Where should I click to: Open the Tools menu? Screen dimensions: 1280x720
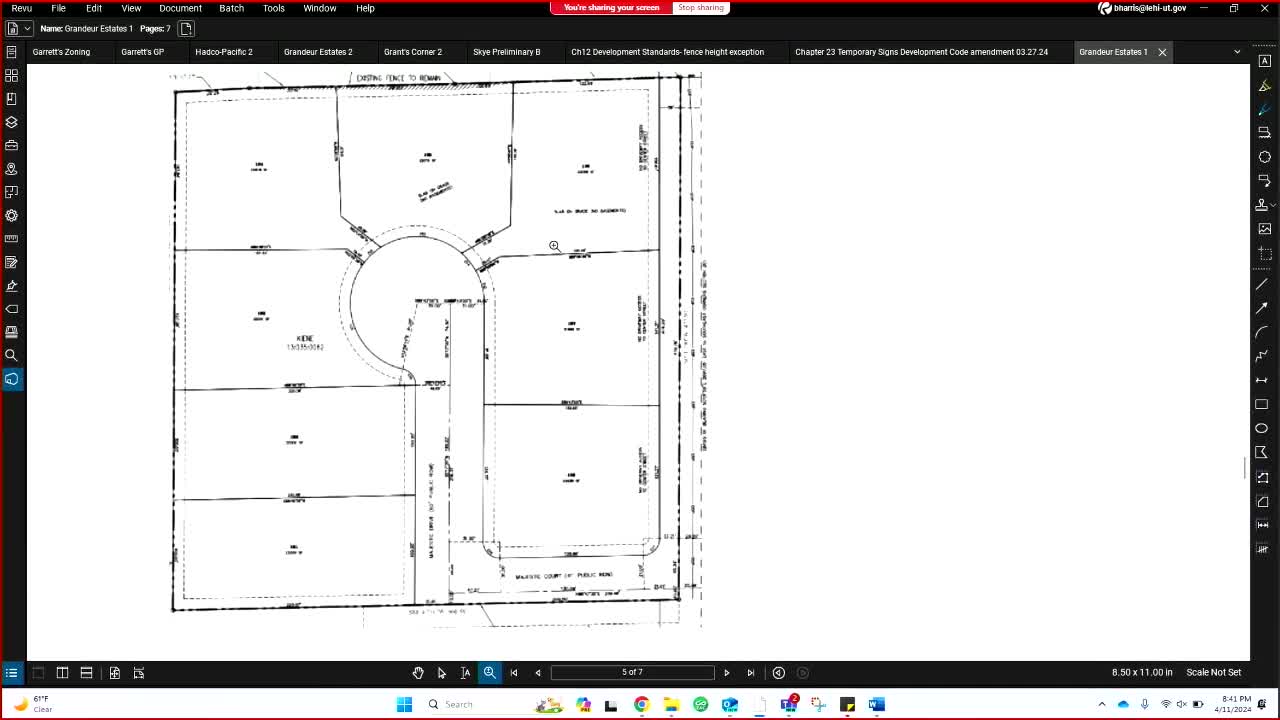click(273, 8)
